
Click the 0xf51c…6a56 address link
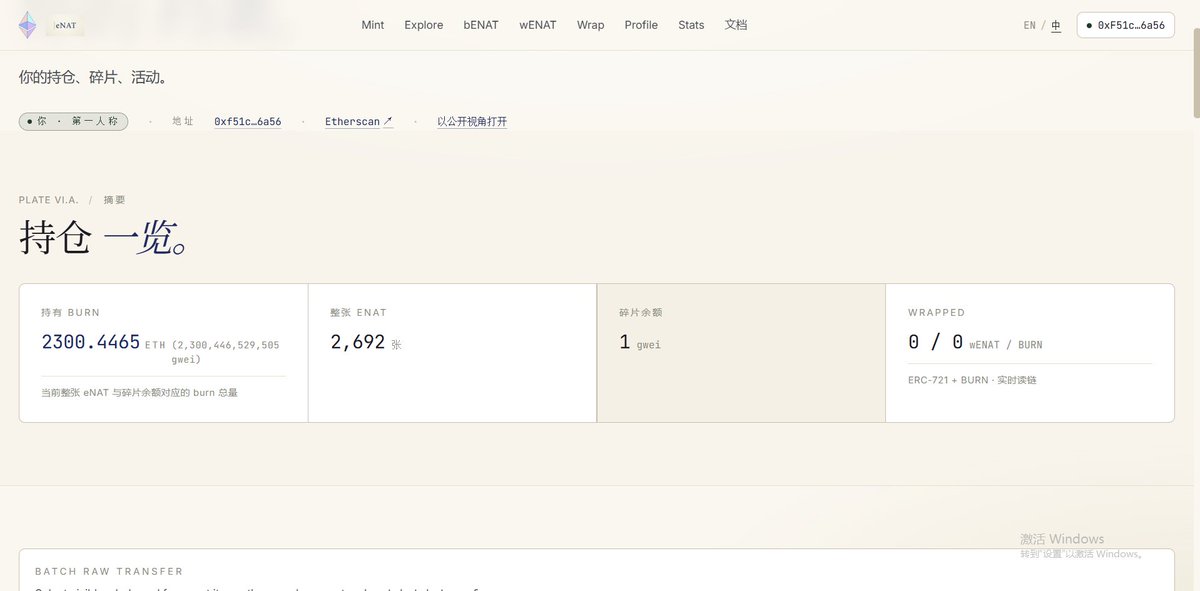coord(248,122)
